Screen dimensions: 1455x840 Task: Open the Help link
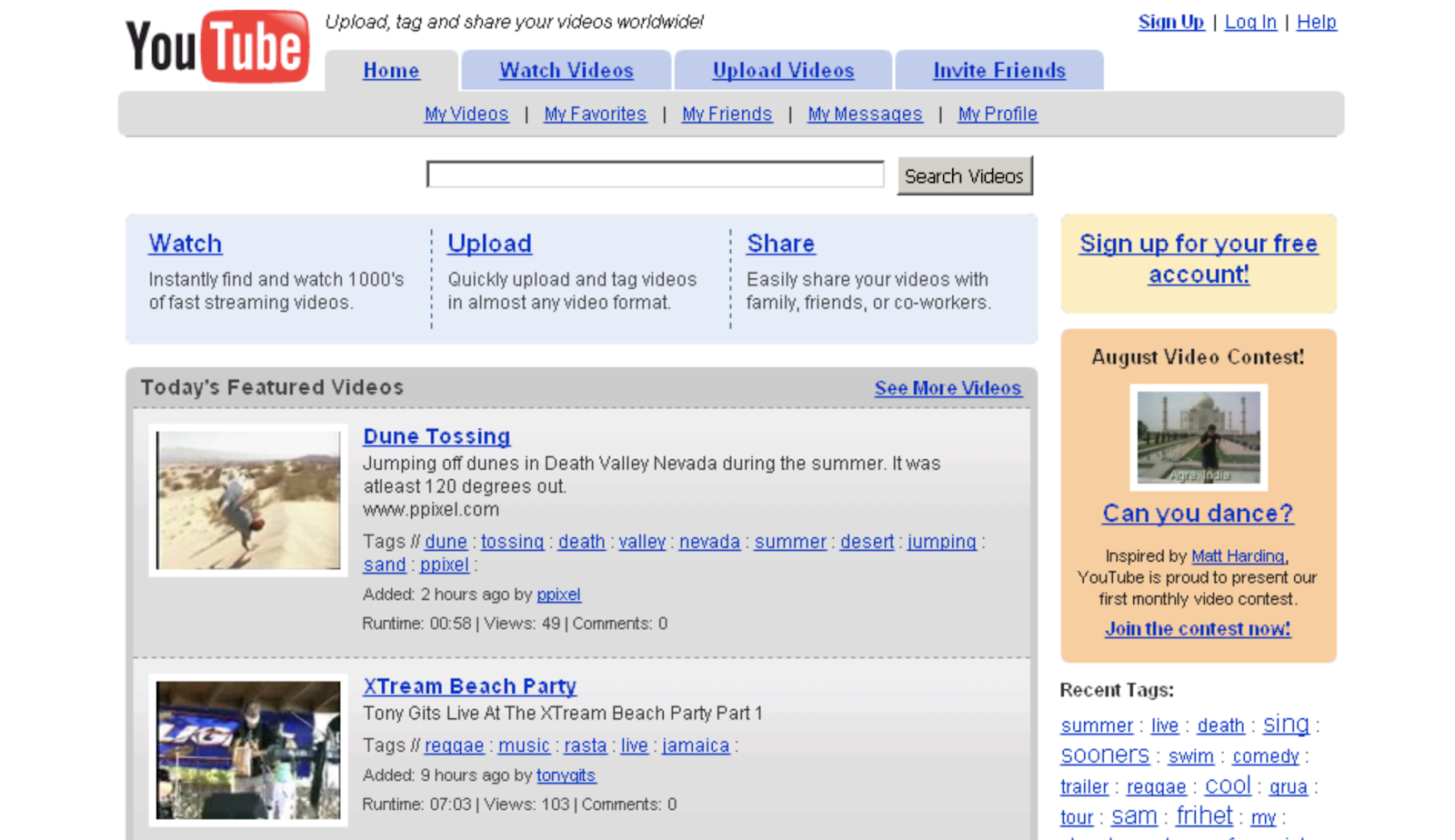[x=1316, y=22]
